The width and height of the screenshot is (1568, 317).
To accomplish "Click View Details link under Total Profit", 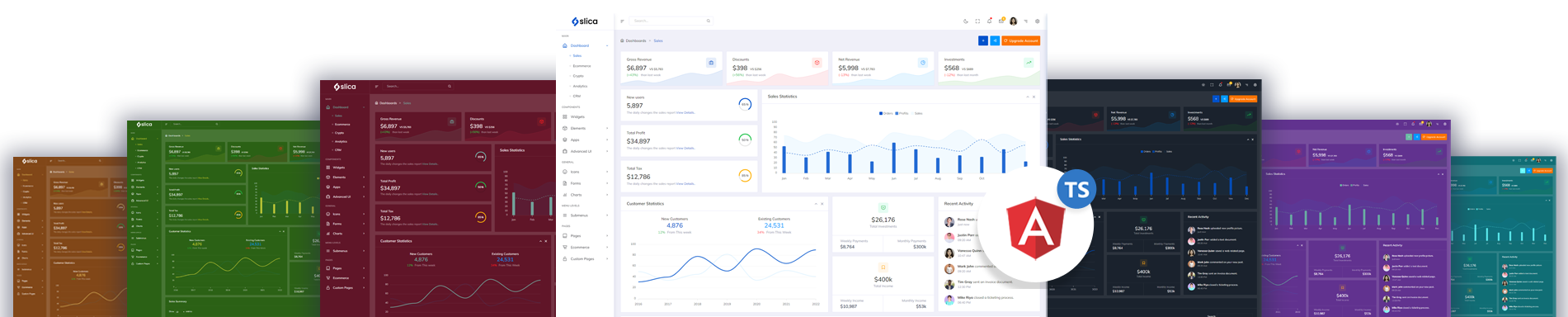I will (685, 149).
